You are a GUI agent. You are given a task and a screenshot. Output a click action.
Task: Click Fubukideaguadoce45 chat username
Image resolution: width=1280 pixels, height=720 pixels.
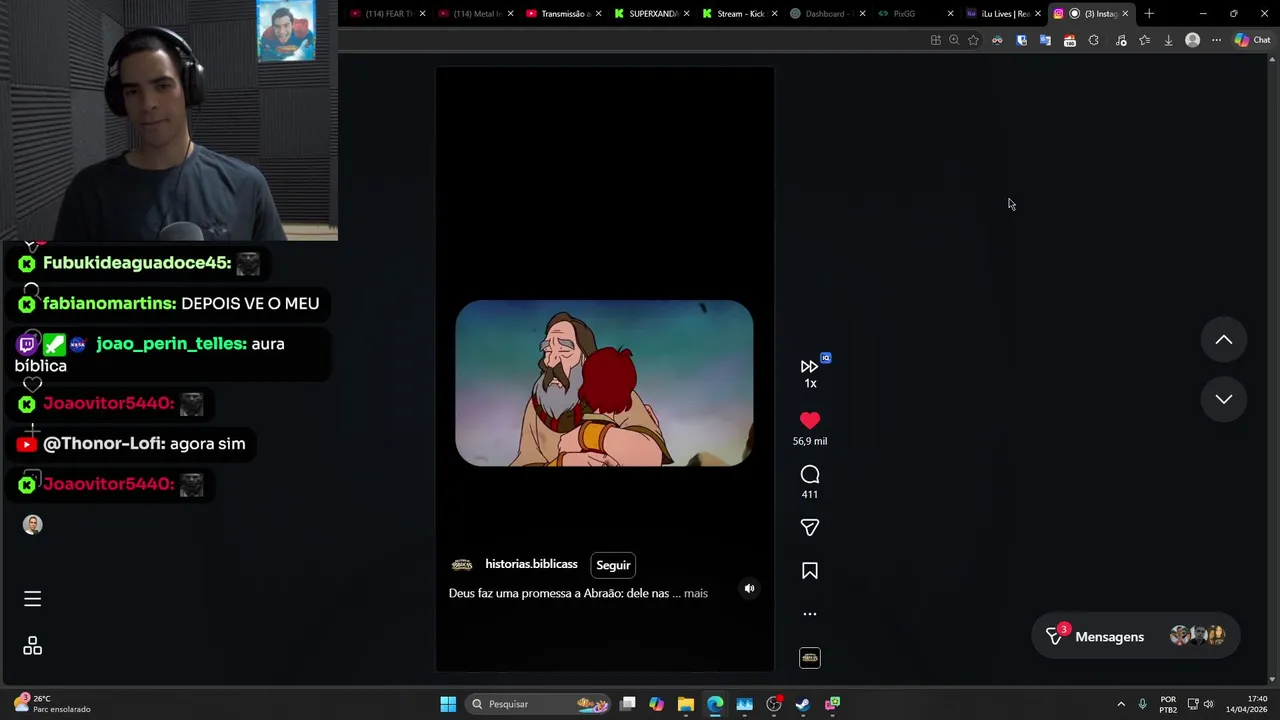(x=137, y=263)
